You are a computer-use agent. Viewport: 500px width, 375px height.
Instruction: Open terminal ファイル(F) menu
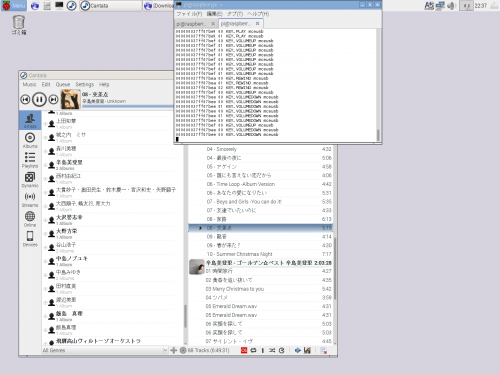click(189, 14)
